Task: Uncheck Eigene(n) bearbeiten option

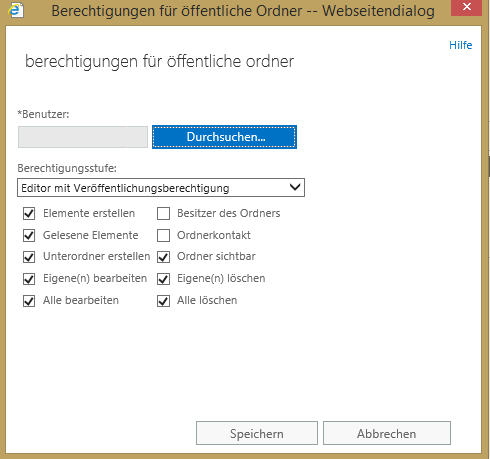Action: (x=29, y=279)
